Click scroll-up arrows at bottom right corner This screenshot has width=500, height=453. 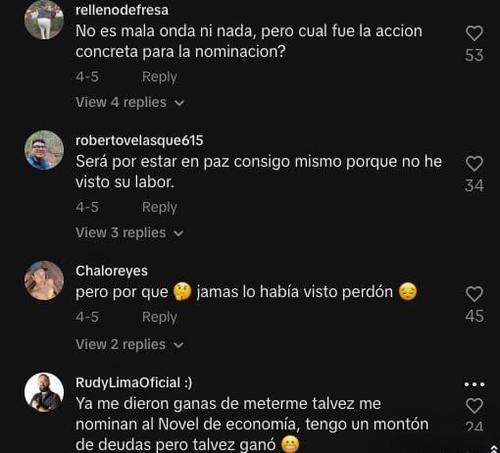click(494, 448)
